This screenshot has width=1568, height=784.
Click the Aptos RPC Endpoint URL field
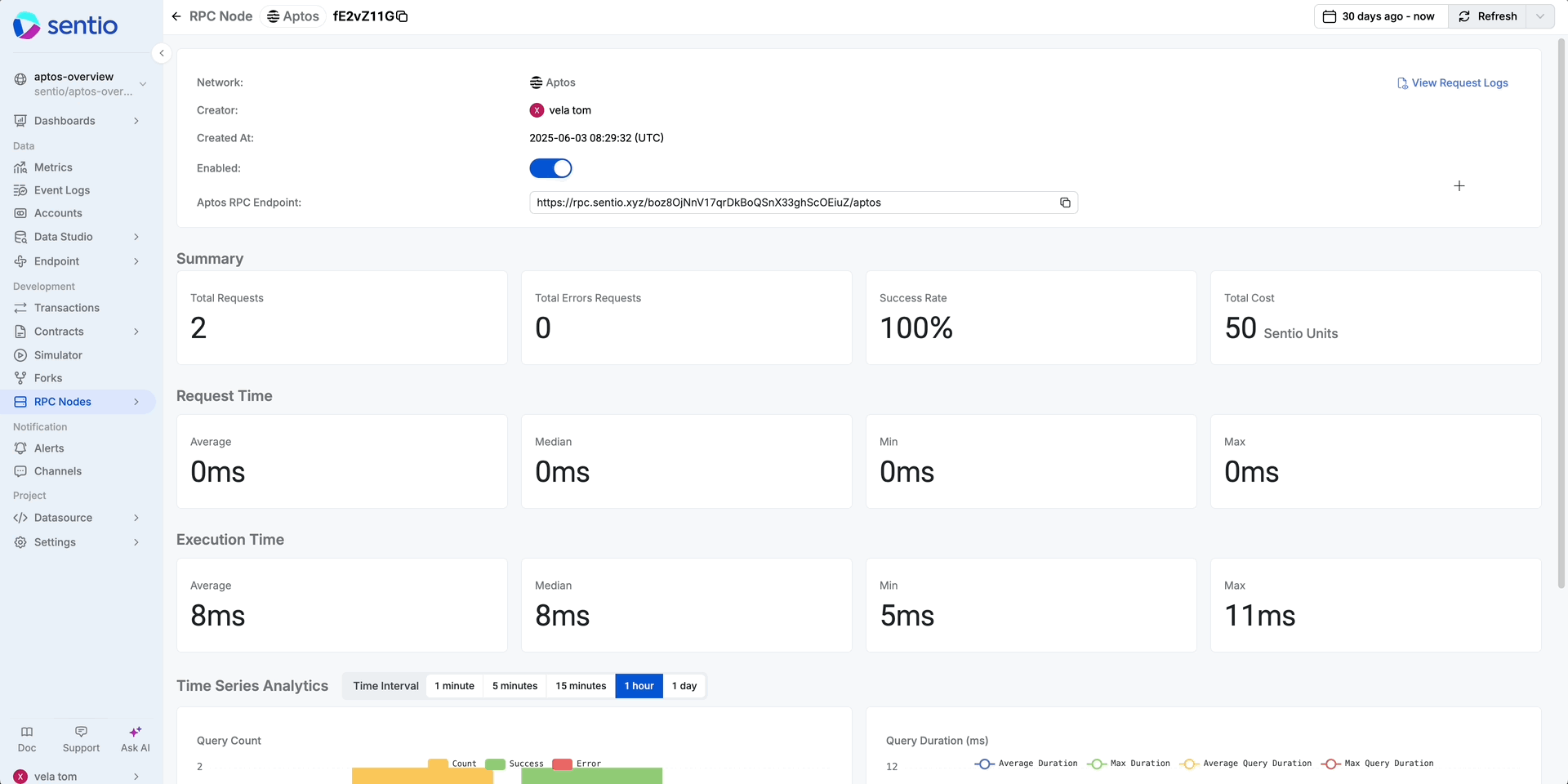804,203
